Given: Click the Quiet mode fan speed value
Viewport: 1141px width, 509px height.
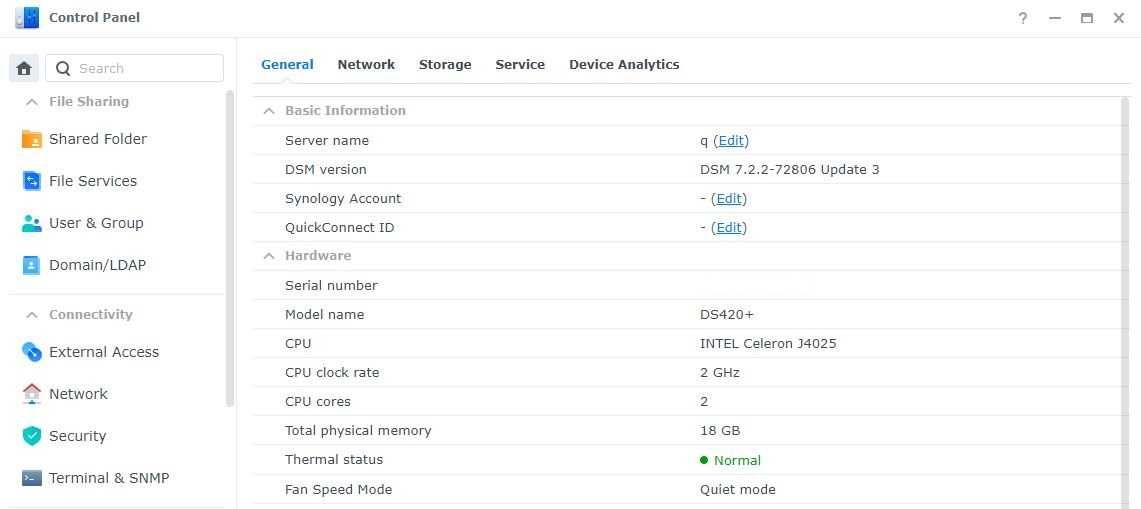Looking at the screenshot, I should 738,489.
